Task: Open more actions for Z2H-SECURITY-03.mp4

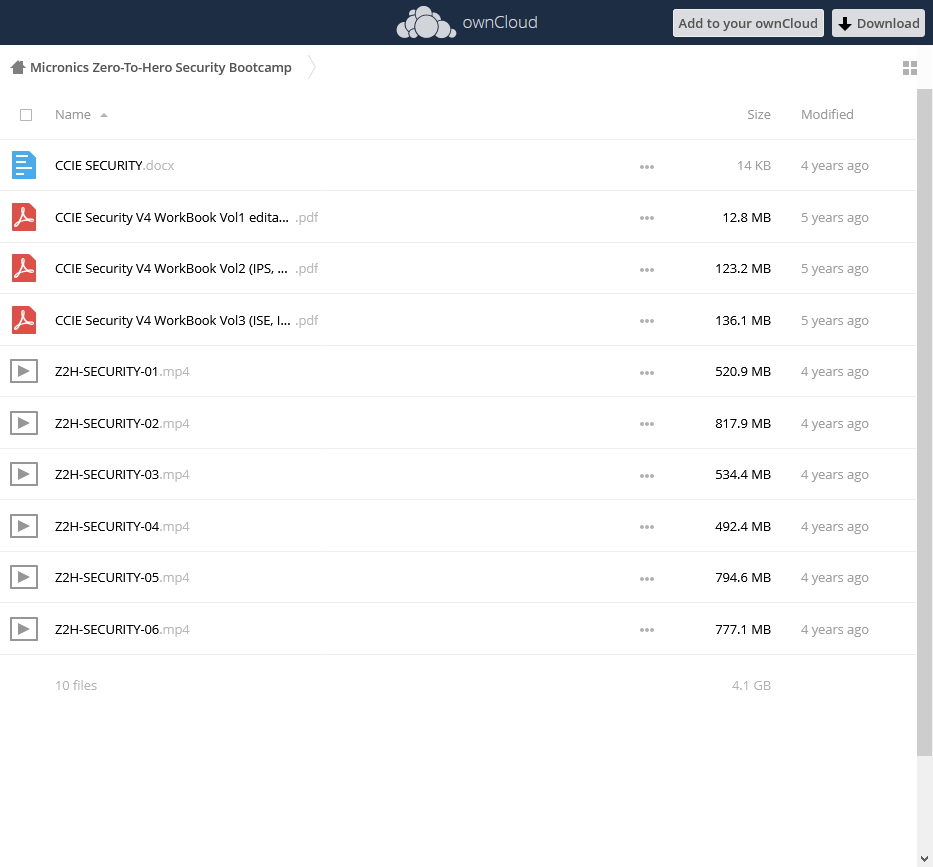Action: [x=647, y=475]
